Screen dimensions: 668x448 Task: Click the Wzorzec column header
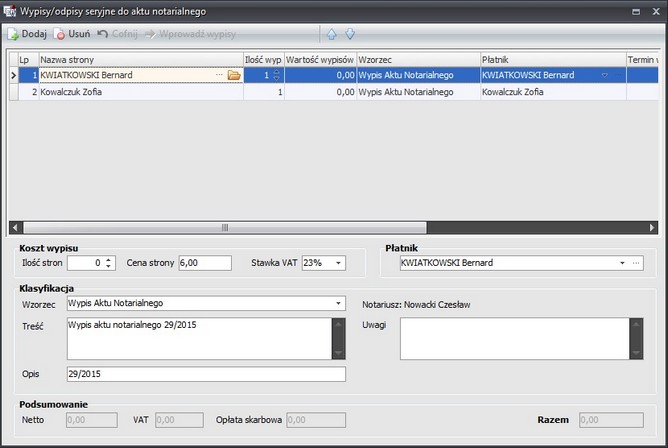[x=416, y=59]
